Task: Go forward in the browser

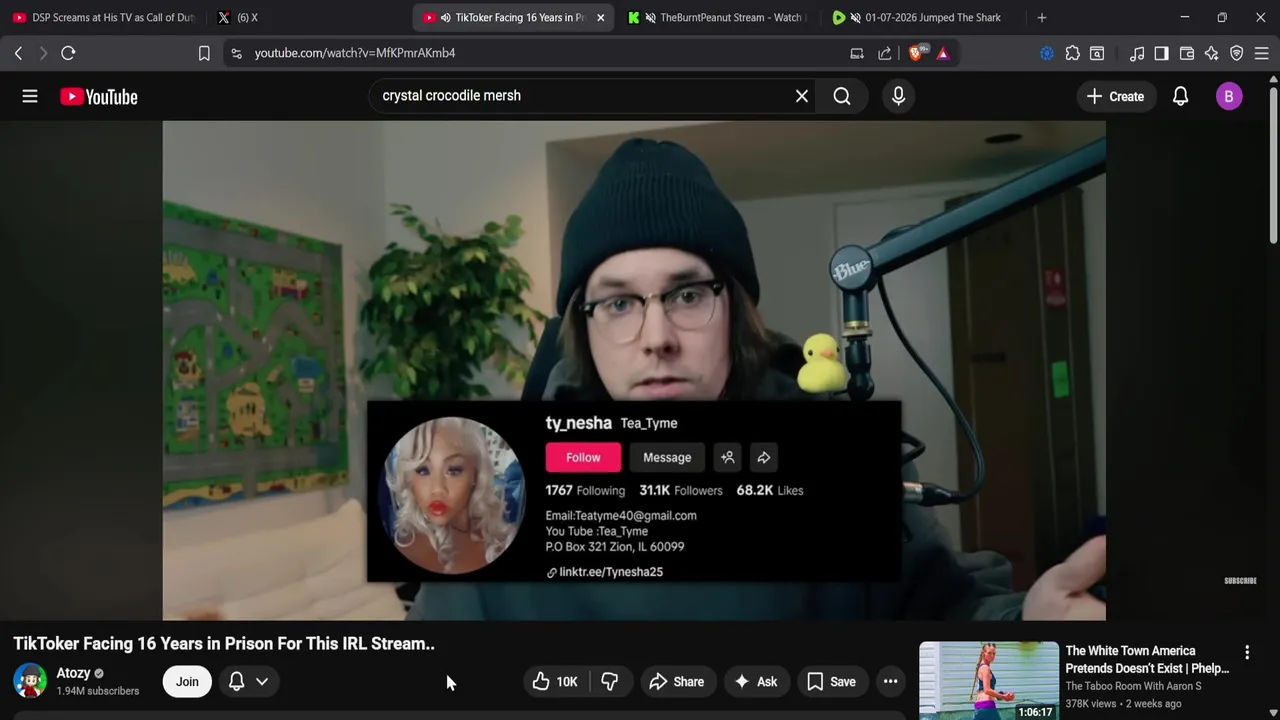Action: (43, 53)
